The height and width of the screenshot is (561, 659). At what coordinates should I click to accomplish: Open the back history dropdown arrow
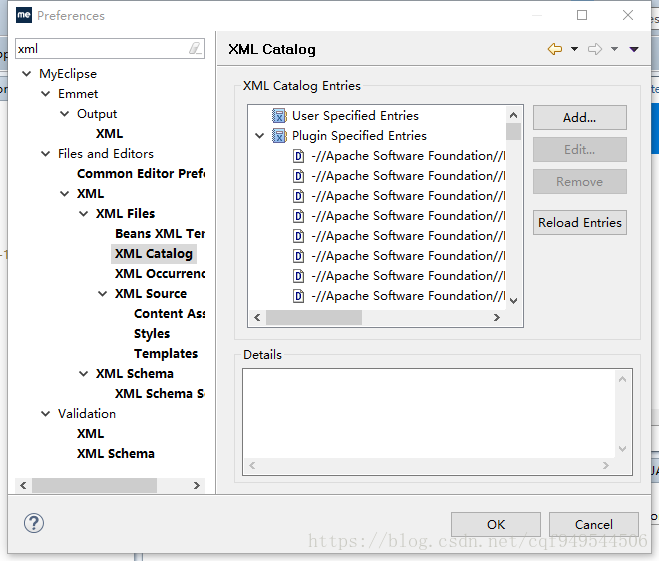tap(574, 49)
